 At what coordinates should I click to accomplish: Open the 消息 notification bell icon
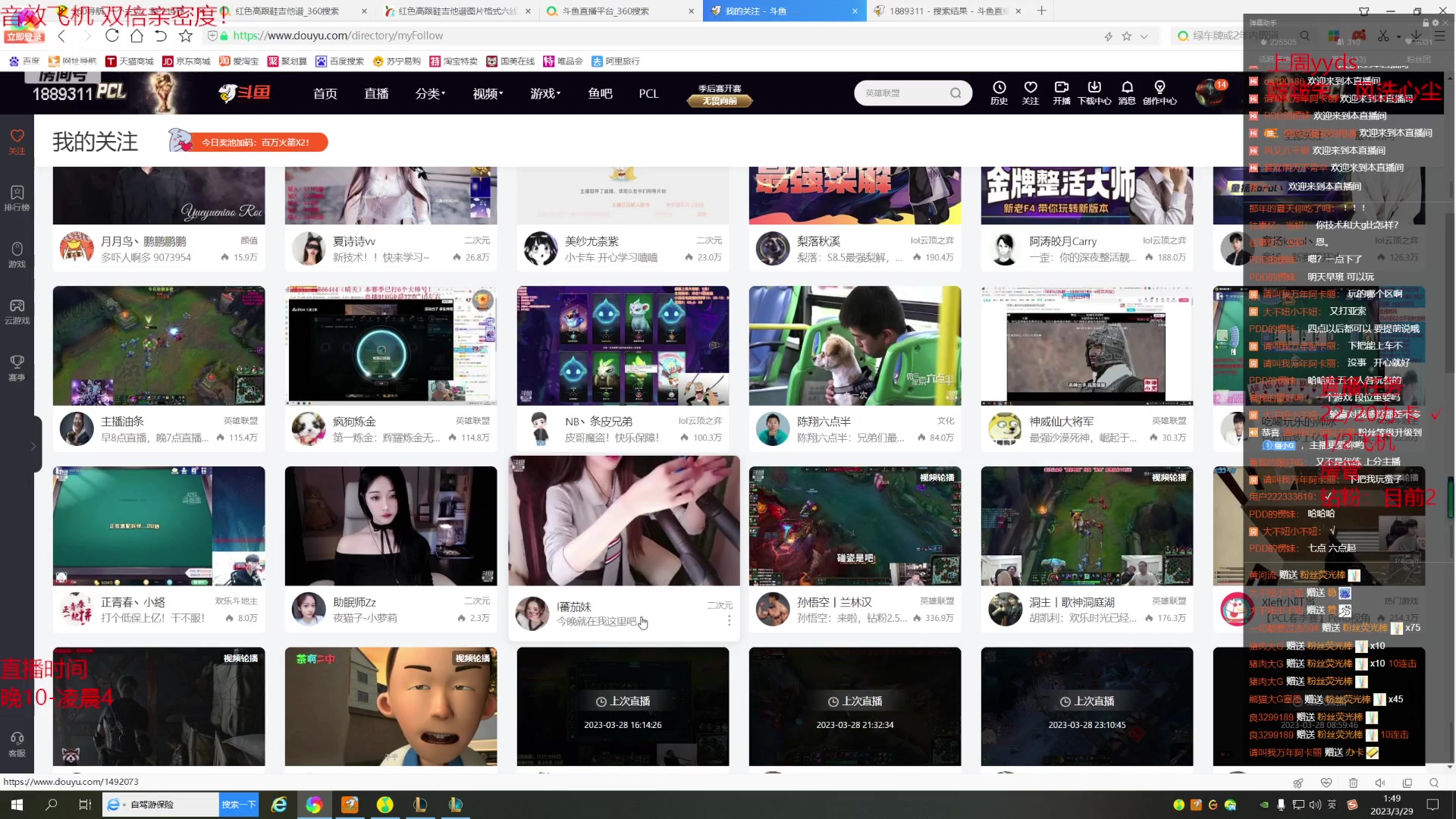coord(1127,93)
